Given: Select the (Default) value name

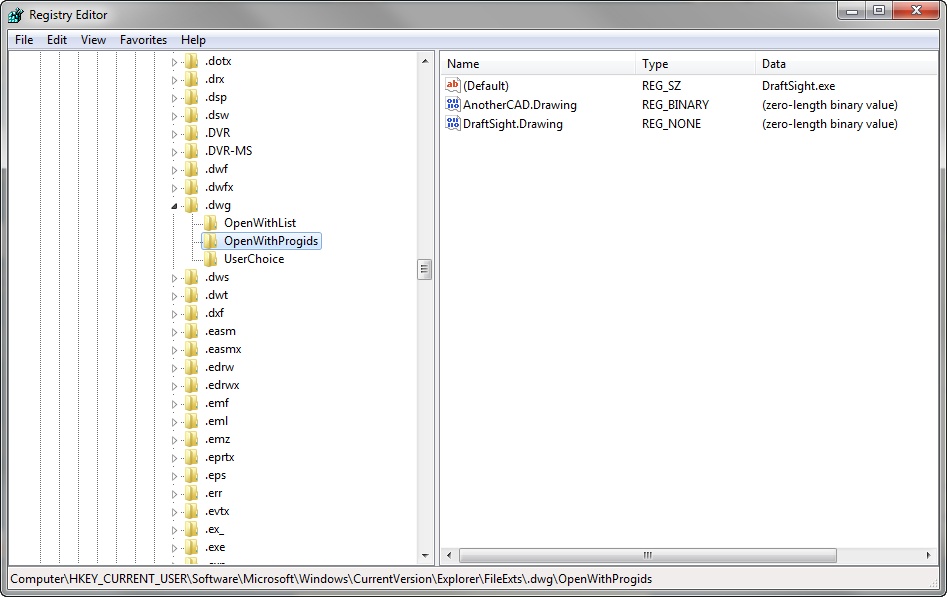Looking at the screenshot, I should pyautogui.click(x=486, y=86).
